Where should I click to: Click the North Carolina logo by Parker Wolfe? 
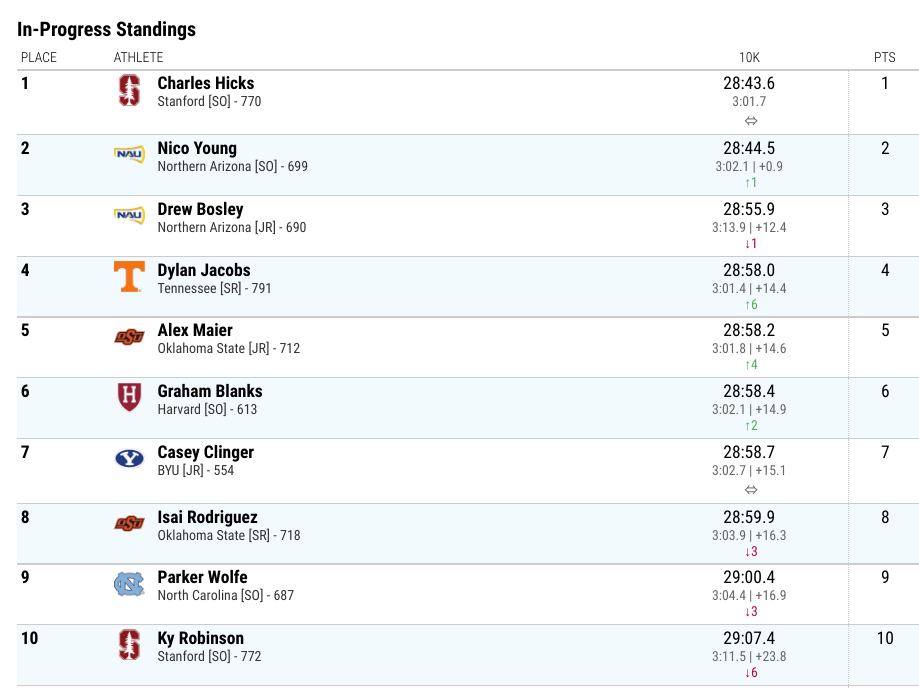click(x=130, y=584)
